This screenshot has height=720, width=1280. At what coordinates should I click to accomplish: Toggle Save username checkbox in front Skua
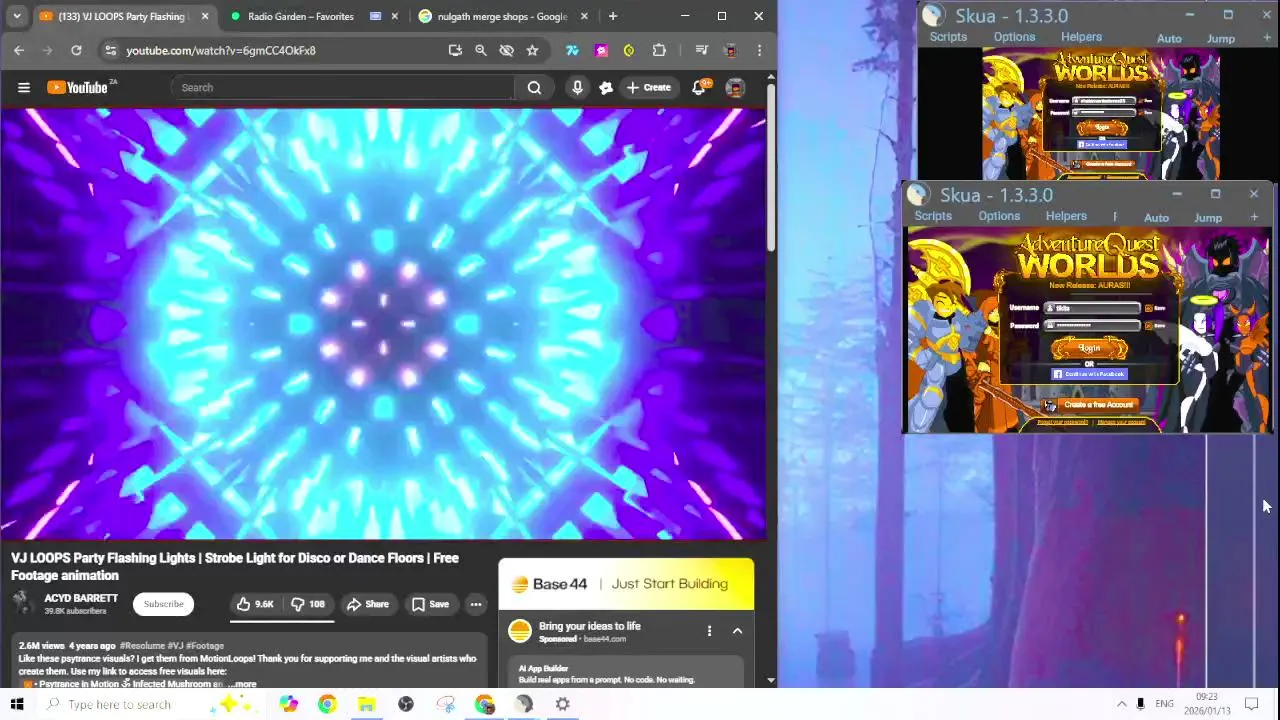point(1148,308)
